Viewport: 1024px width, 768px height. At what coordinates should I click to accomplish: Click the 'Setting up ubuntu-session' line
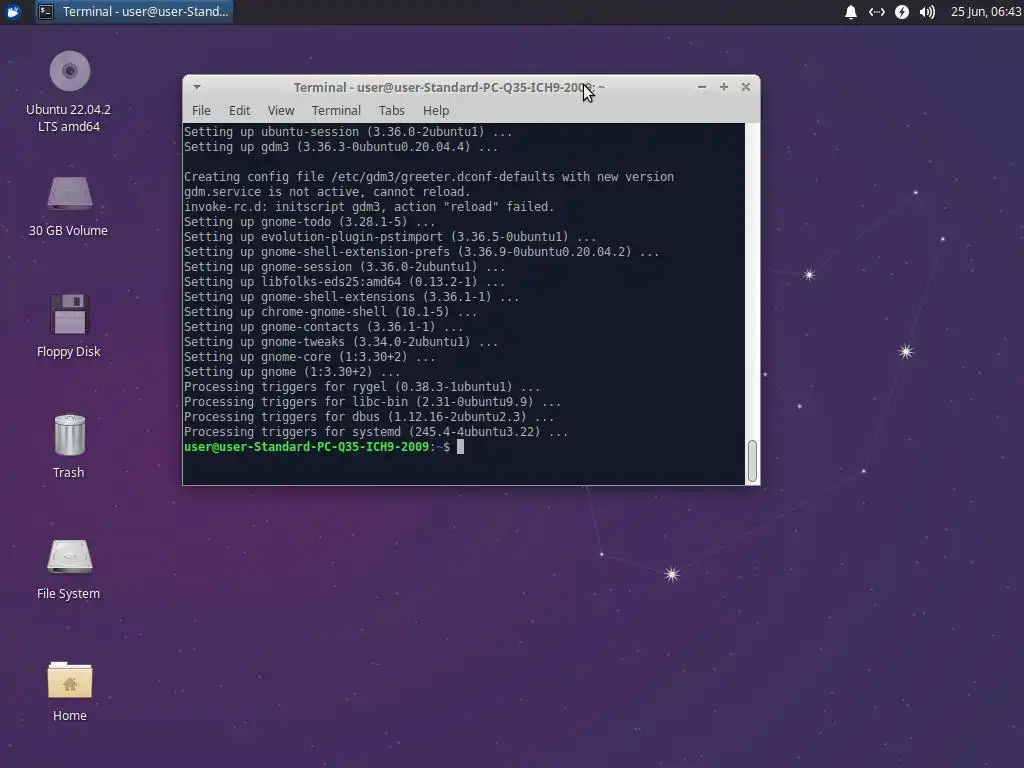pos(347,131)
